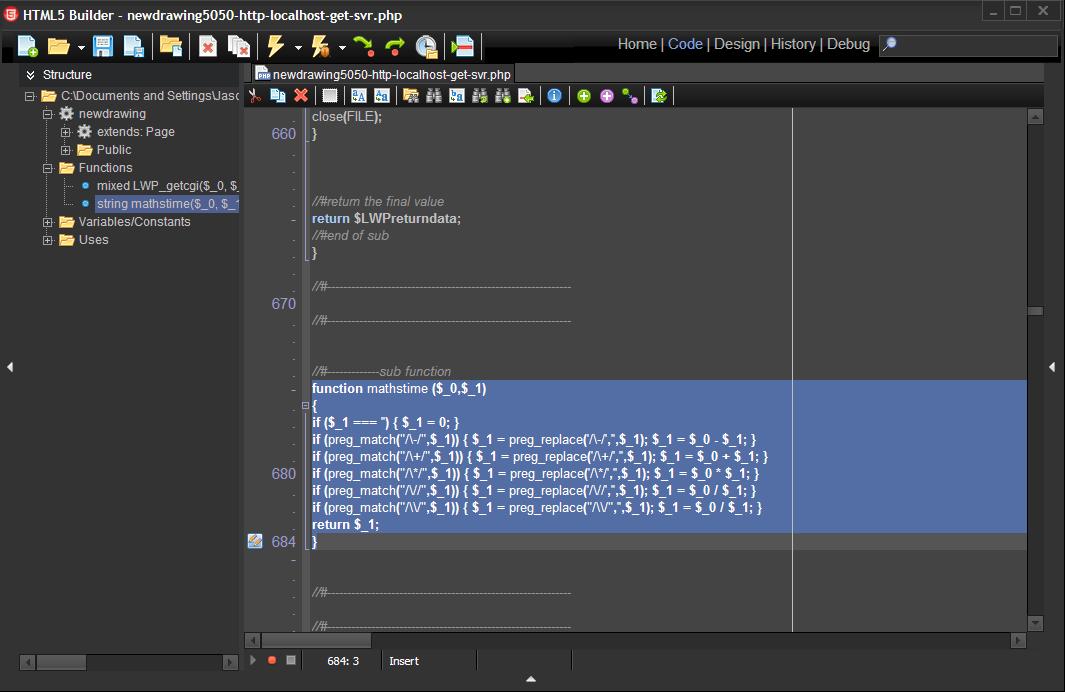This screenshot has width=1065, height=692.
Task: Convert selection to uppercase icon
Action: [359, 96]
